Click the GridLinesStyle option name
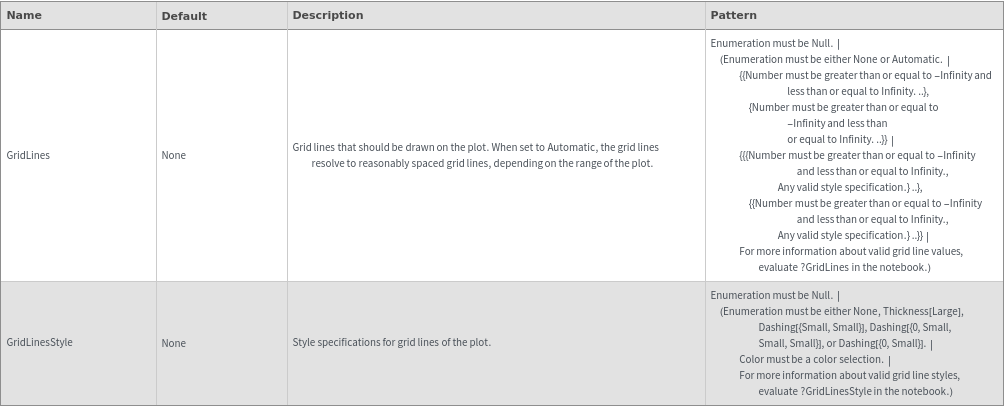The width and height of the screenshot is (1004, 408). click(x=39, y=342)
